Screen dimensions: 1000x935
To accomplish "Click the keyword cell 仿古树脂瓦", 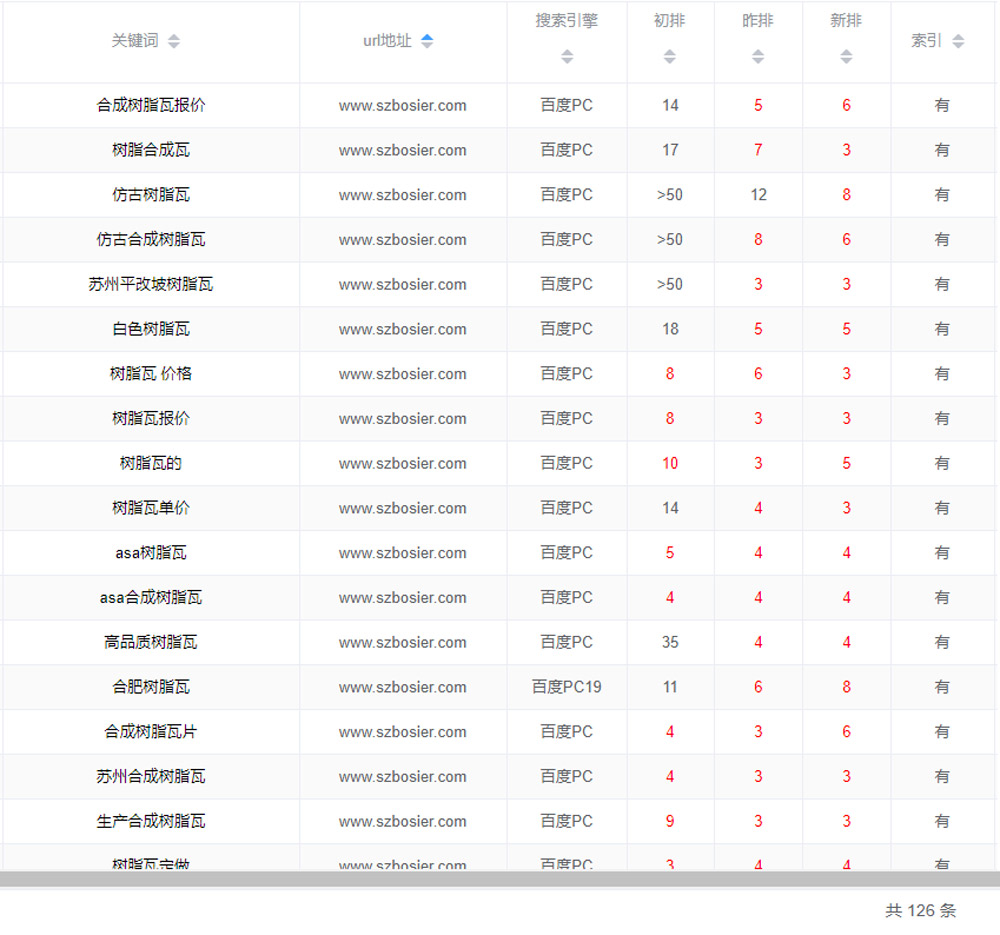I will point(151,195).
